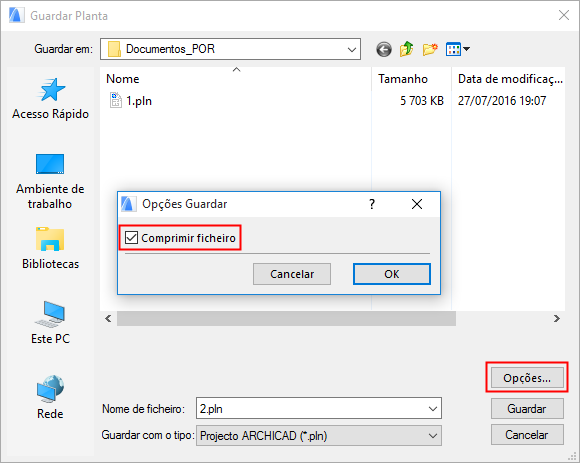Click ARCHICAD icon in Guardar Planta title bar
Screen dimensions: 580x463
point(16,16)
